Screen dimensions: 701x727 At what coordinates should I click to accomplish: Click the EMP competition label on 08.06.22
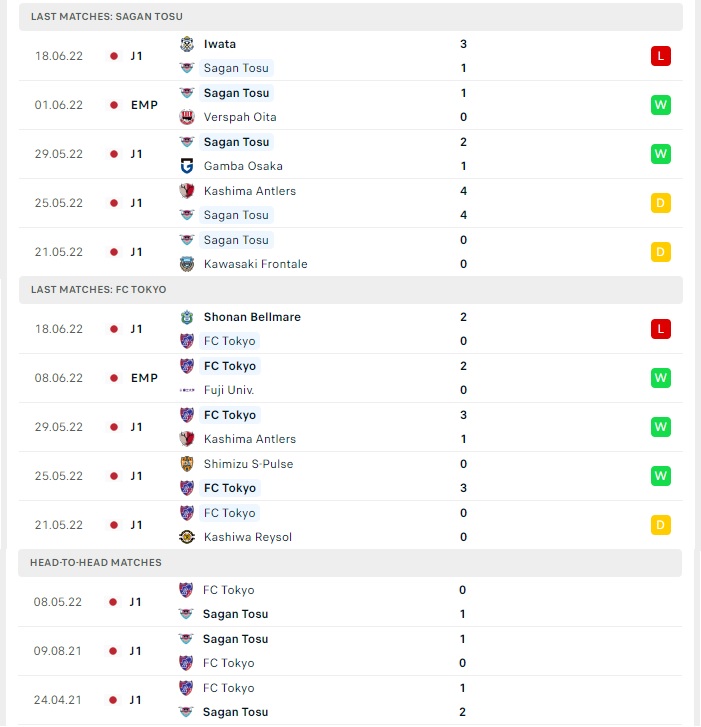pyautogui.click(x=144, y=378)
